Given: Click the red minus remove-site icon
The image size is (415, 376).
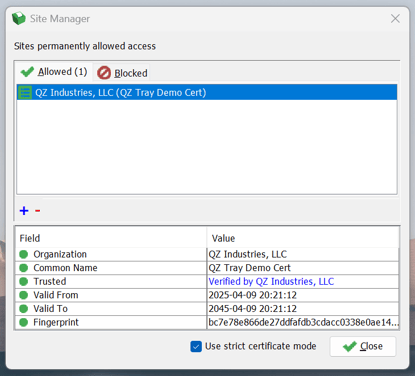Looking at the screenshot, I should pos(38,211).
